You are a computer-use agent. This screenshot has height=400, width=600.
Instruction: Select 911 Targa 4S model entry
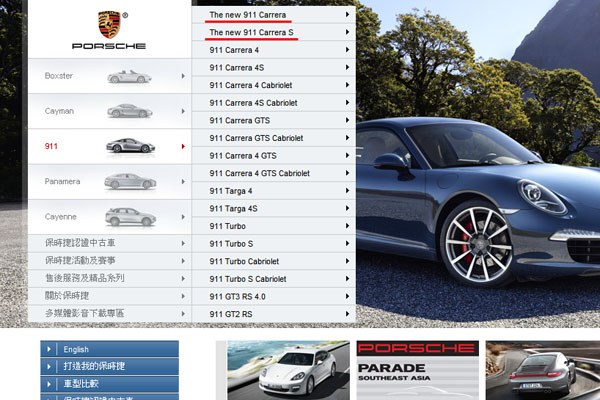pyautogui.click(x=233, y=208)
